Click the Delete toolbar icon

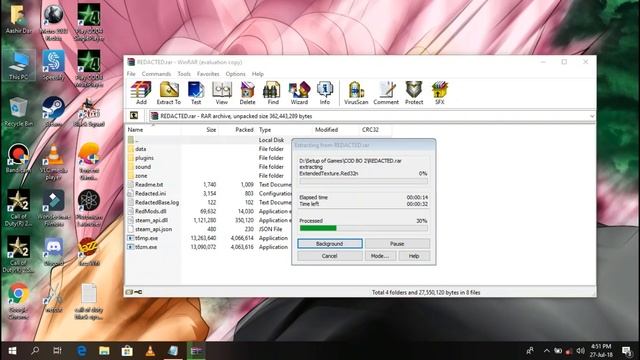pos(247,93)
